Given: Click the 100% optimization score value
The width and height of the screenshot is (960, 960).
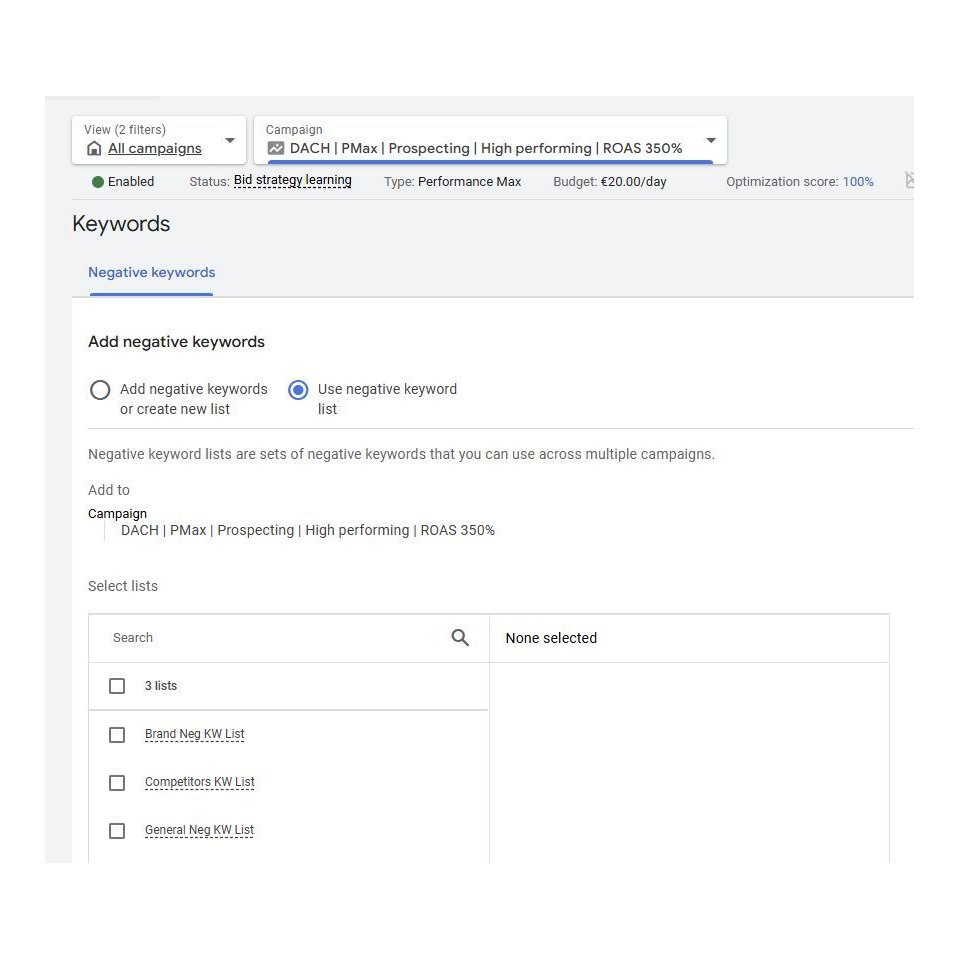Looking at the screenshot, I should pos(858,182).
